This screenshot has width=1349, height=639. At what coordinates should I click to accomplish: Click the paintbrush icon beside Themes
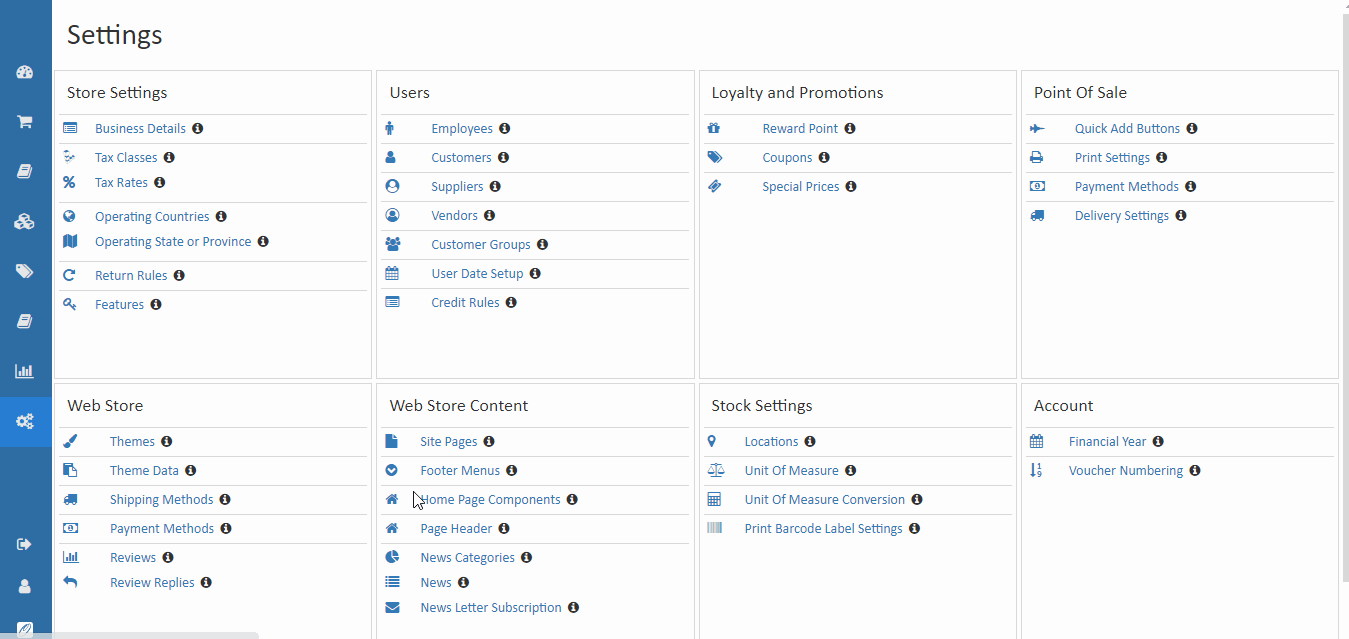click(70, 442)
